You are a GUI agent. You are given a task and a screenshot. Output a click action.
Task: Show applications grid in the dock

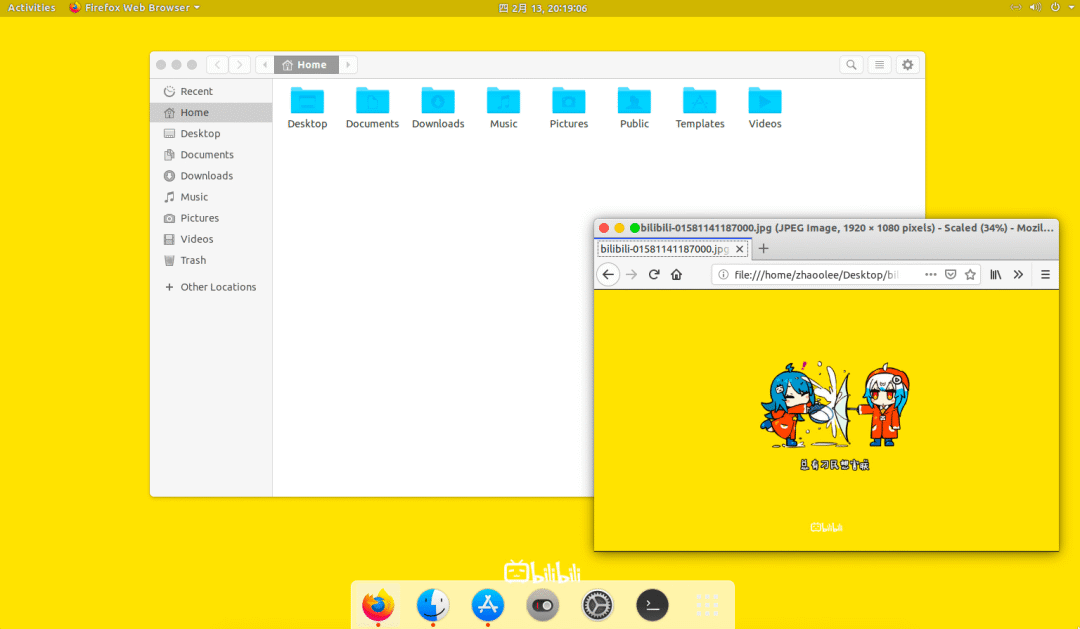(x=707, y=606)
